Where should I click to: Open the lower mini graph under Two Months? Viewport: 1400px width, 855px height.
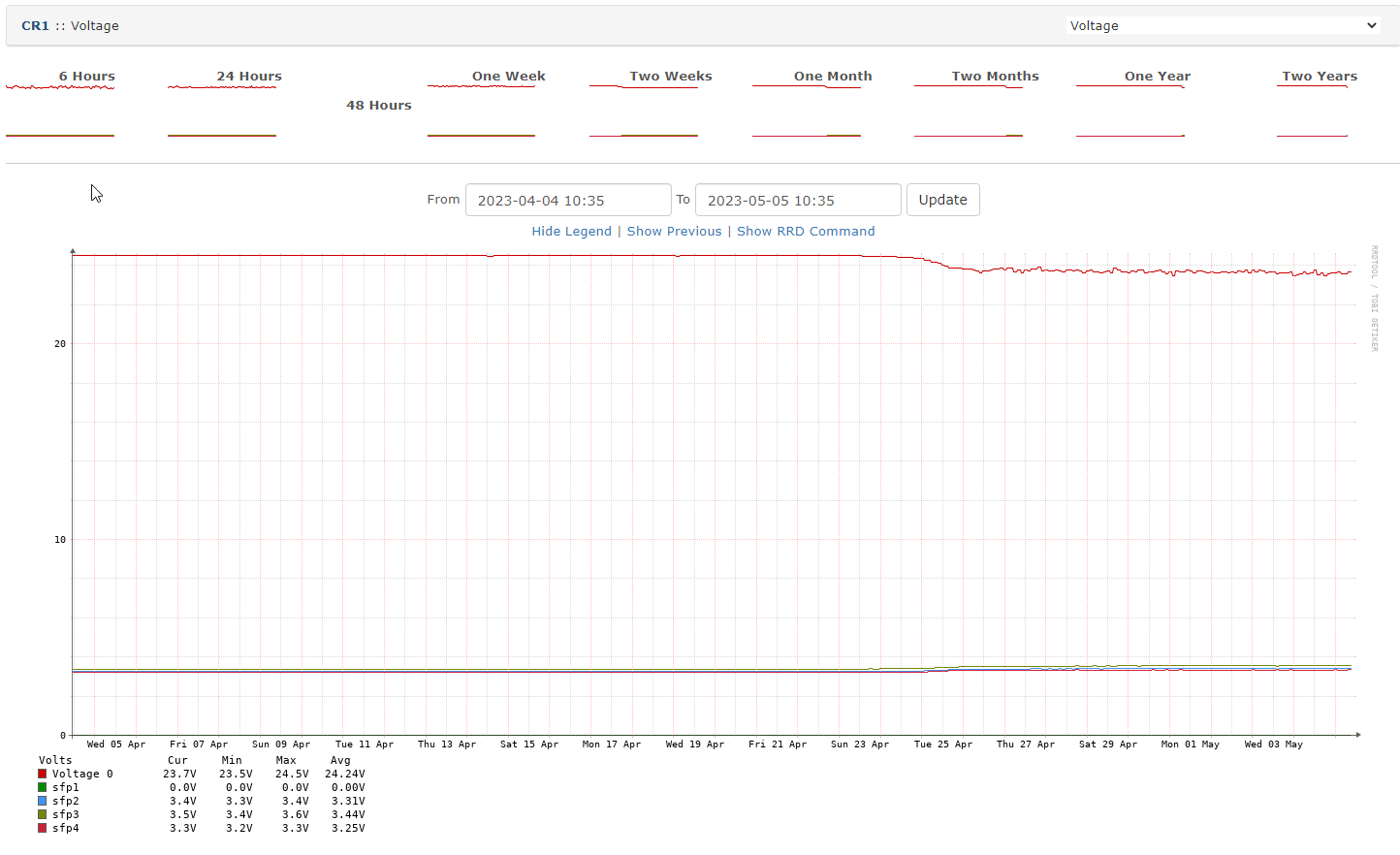(969, 135)
